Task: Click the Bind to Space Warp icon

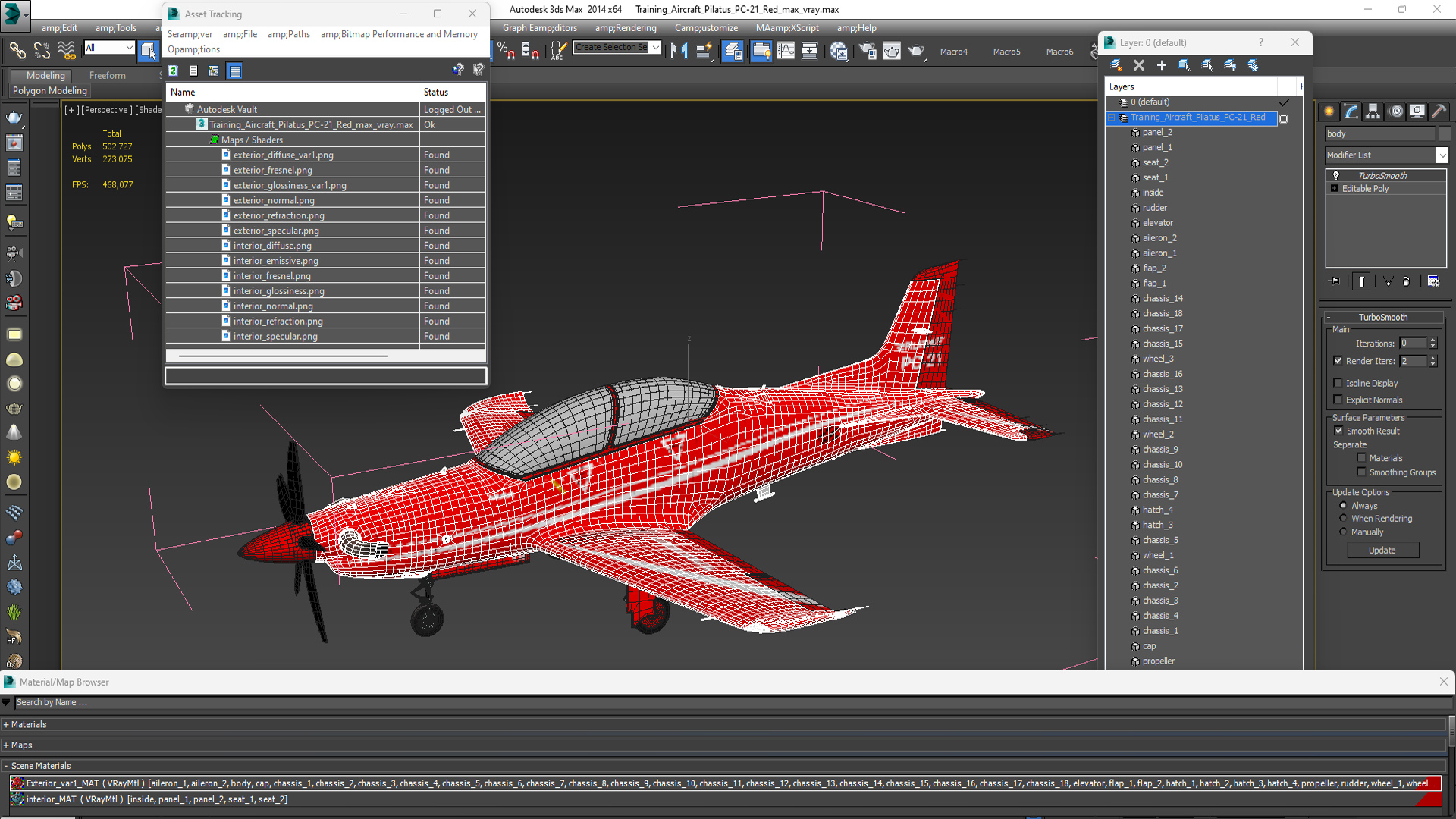Action: (x=67, y=50)
